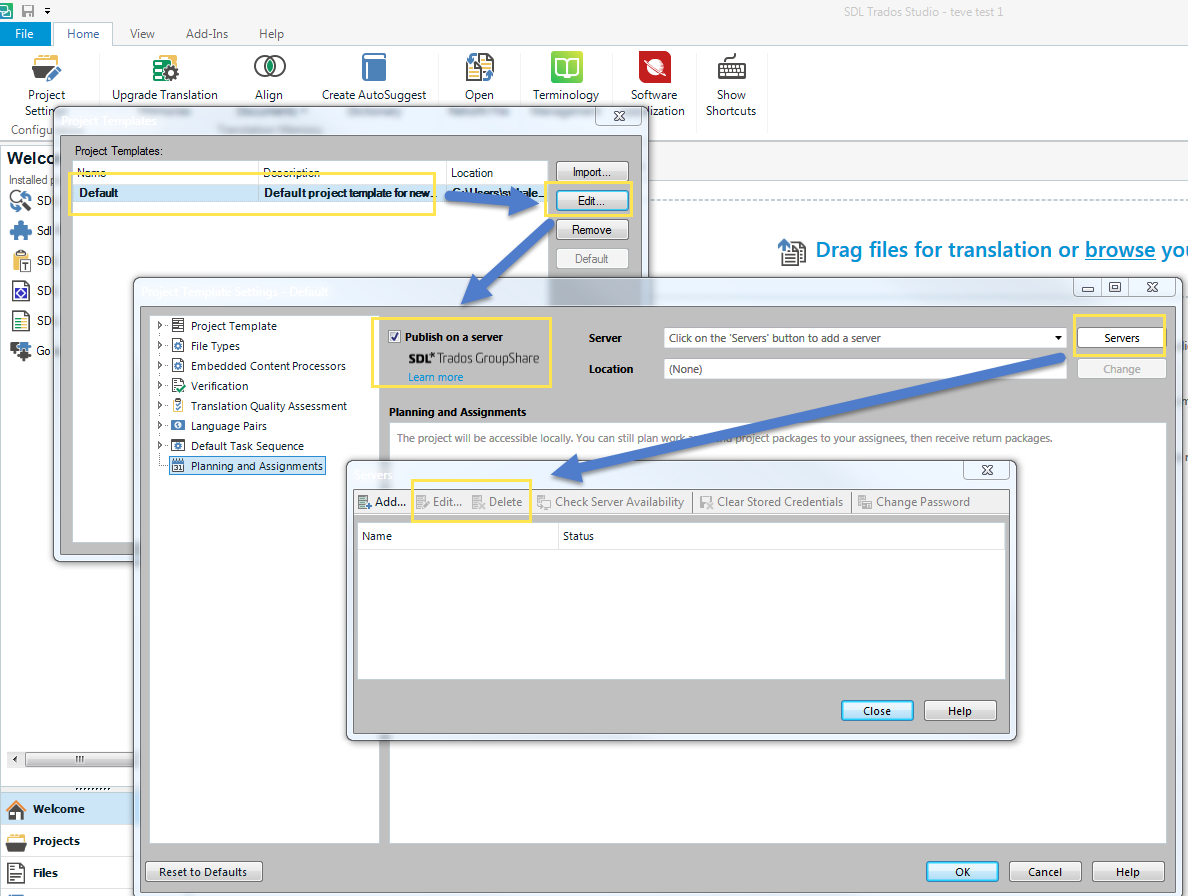Switch to the View tab
Viewport: 1188px width, 896px height.
pyautogui.click(x=142, y=33)
